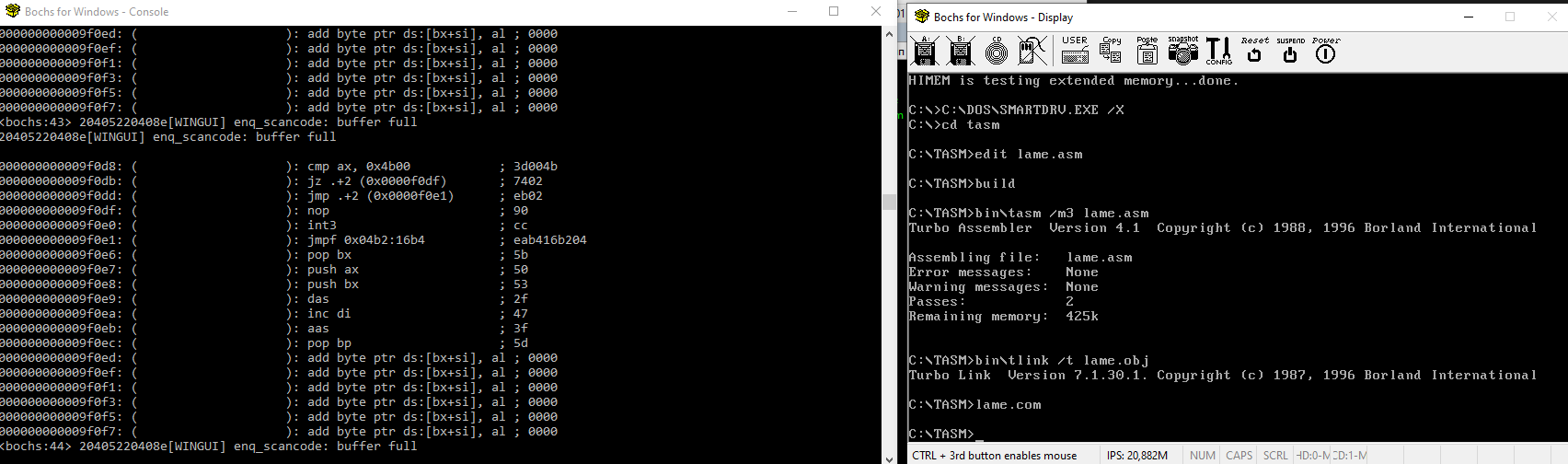1568x464 pixels.
Task: Click the SCRL status bar indicator
Action: [x=1275, y=455]
